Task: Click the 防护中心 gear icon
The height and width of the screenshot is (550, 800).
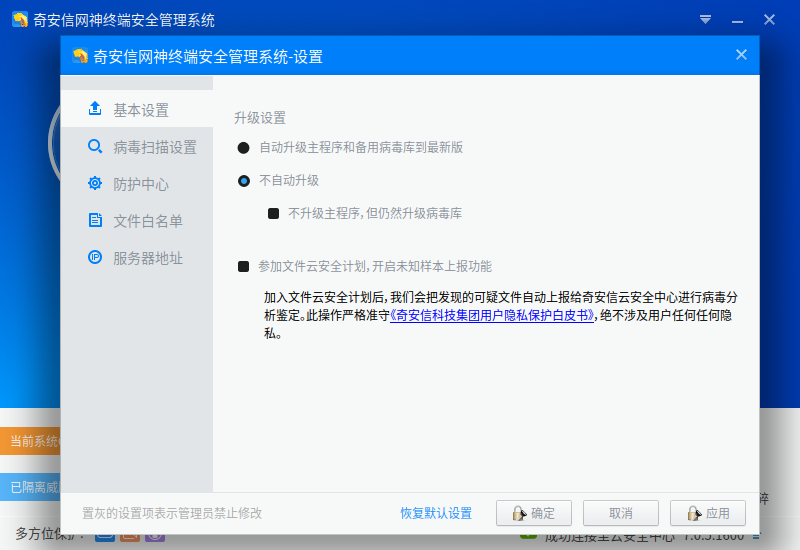Action: [x=95, y=184]
